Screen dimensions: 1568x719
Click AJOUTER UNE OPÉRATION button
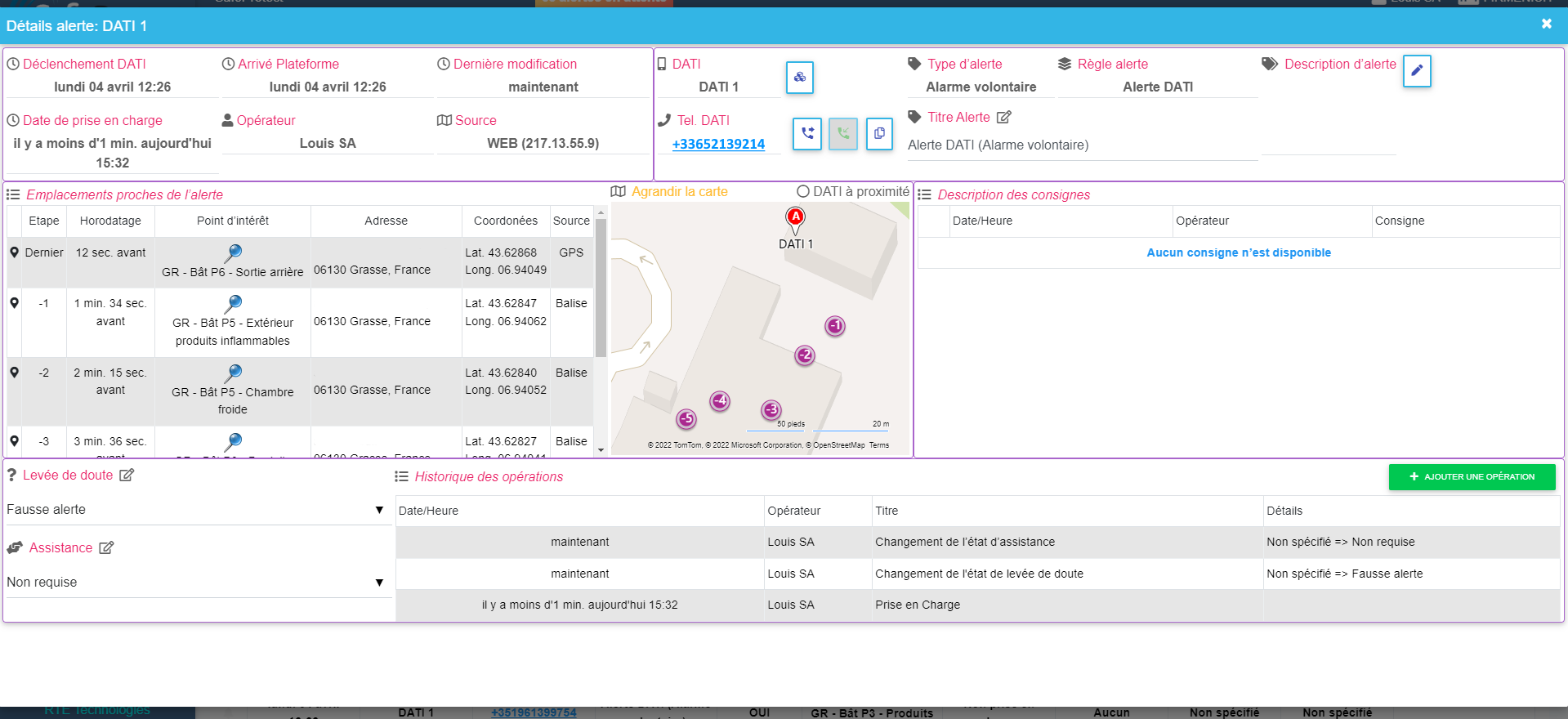tap(1472, 477)
